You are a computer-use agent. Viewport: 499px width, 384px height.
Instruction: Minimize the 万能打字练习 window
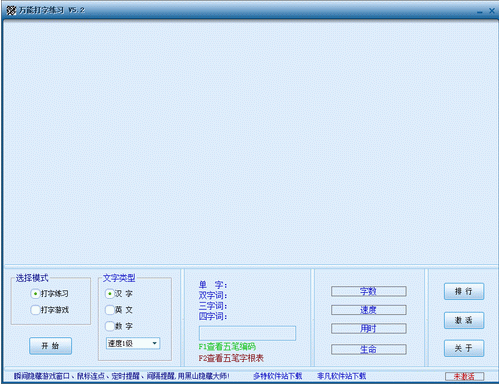480,11
